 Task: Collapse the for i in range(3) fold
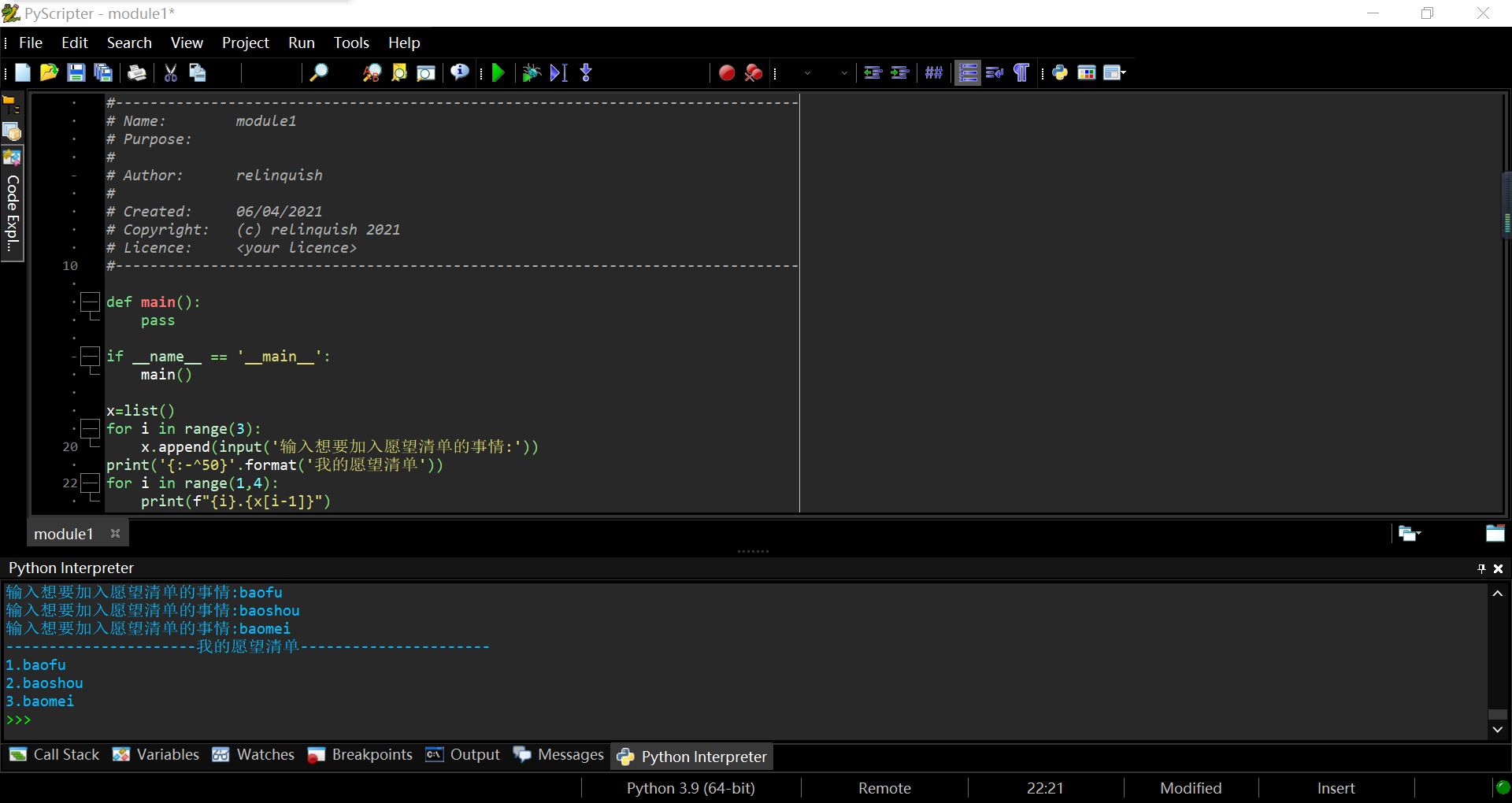91,428
